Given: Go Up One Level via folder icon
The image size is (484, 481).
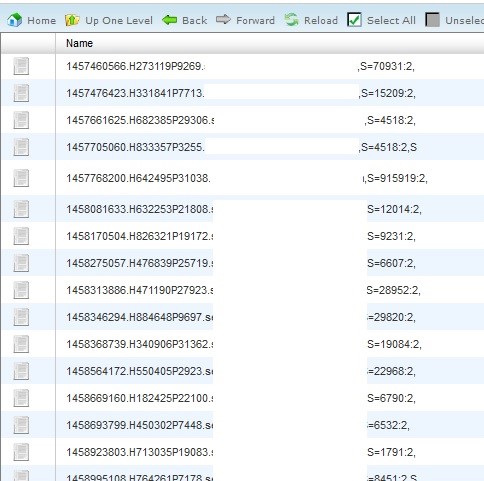Looking at the screenshot, I should (72, 20).
